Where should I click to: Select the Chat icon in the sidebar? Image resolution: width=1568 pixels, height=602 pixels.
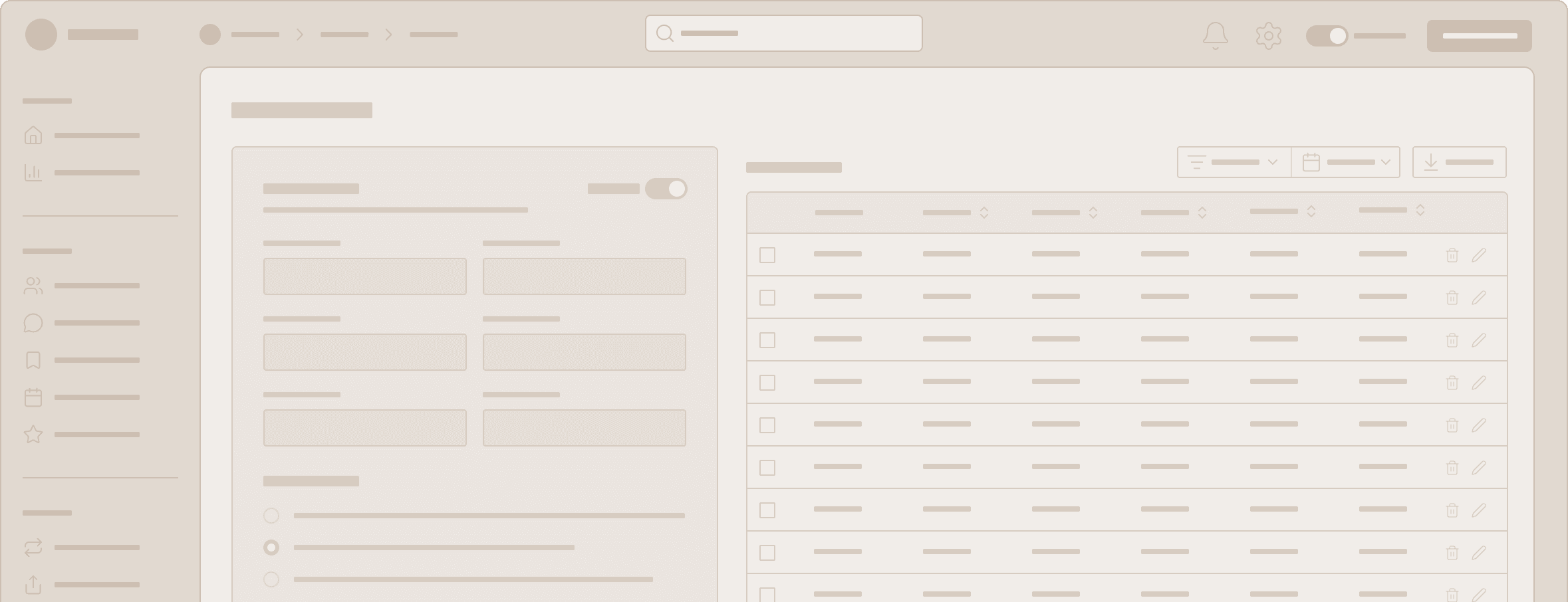click(x=33, y=323)
